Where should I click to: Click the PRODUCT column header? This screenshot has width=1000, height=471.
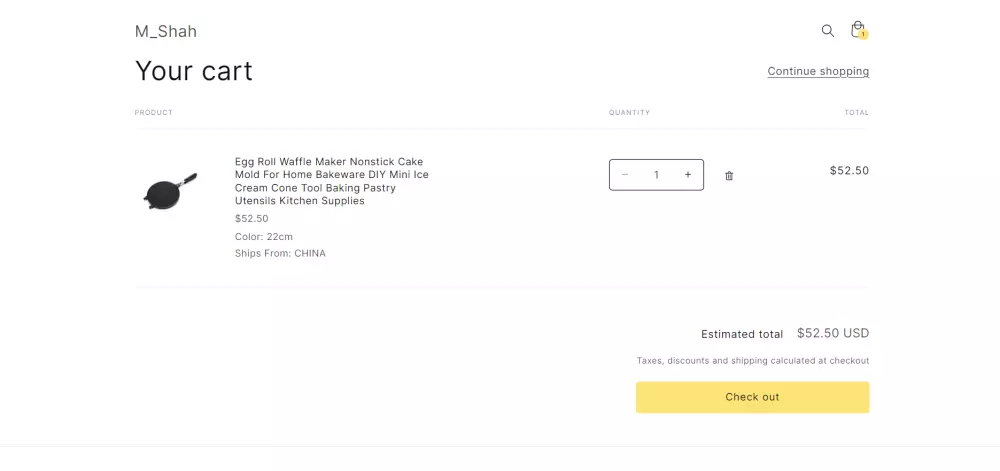(154, 112)
